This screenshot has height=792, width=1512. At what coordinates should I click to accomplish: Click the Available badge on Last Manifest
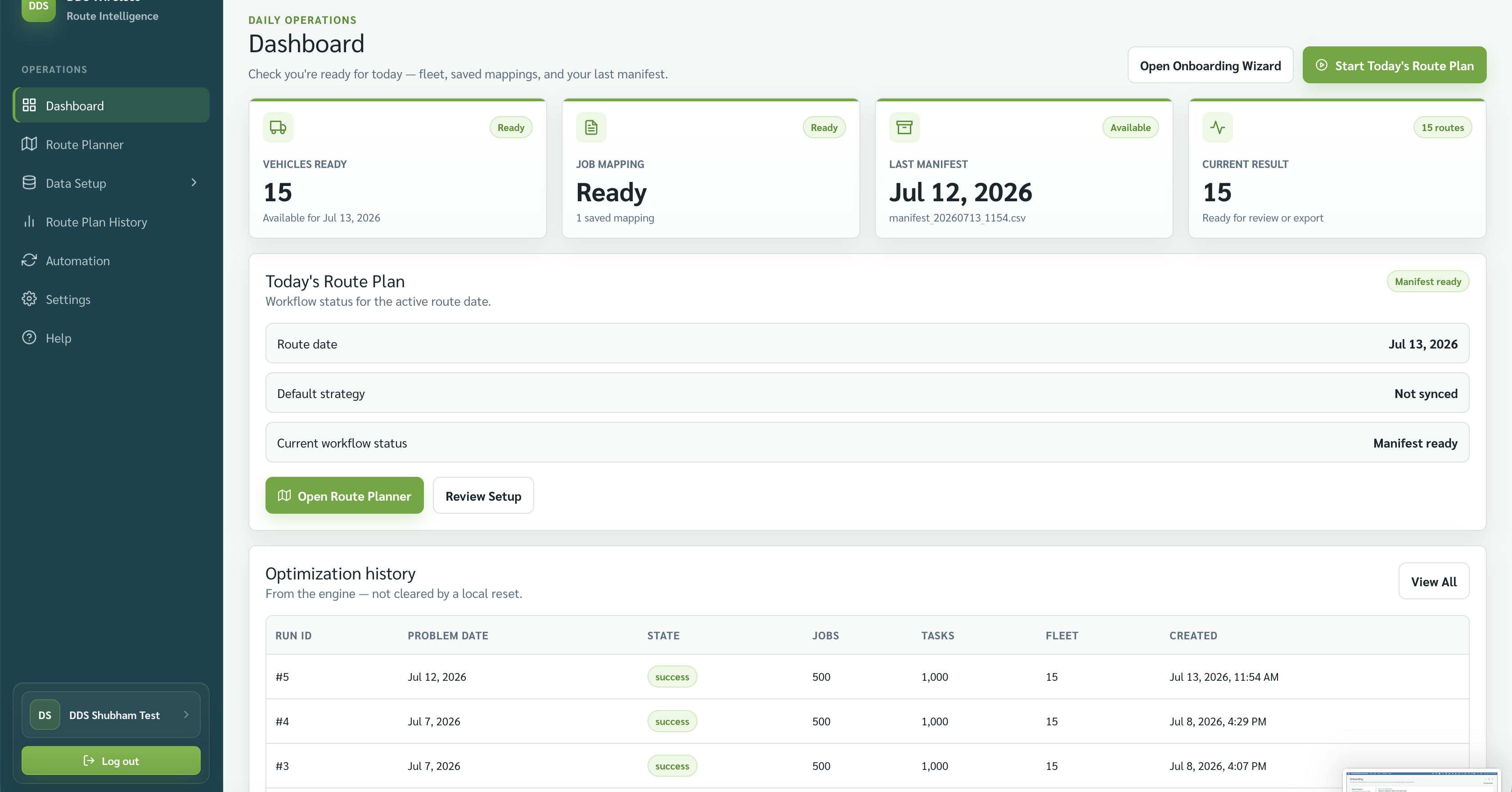1130,127
